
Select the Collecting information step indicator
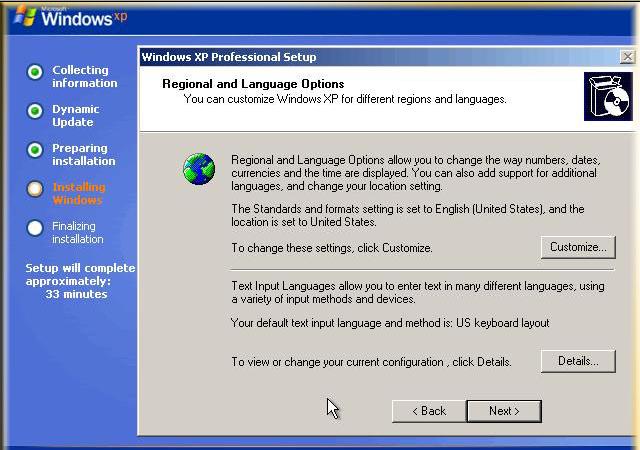[x=35, y=72]
